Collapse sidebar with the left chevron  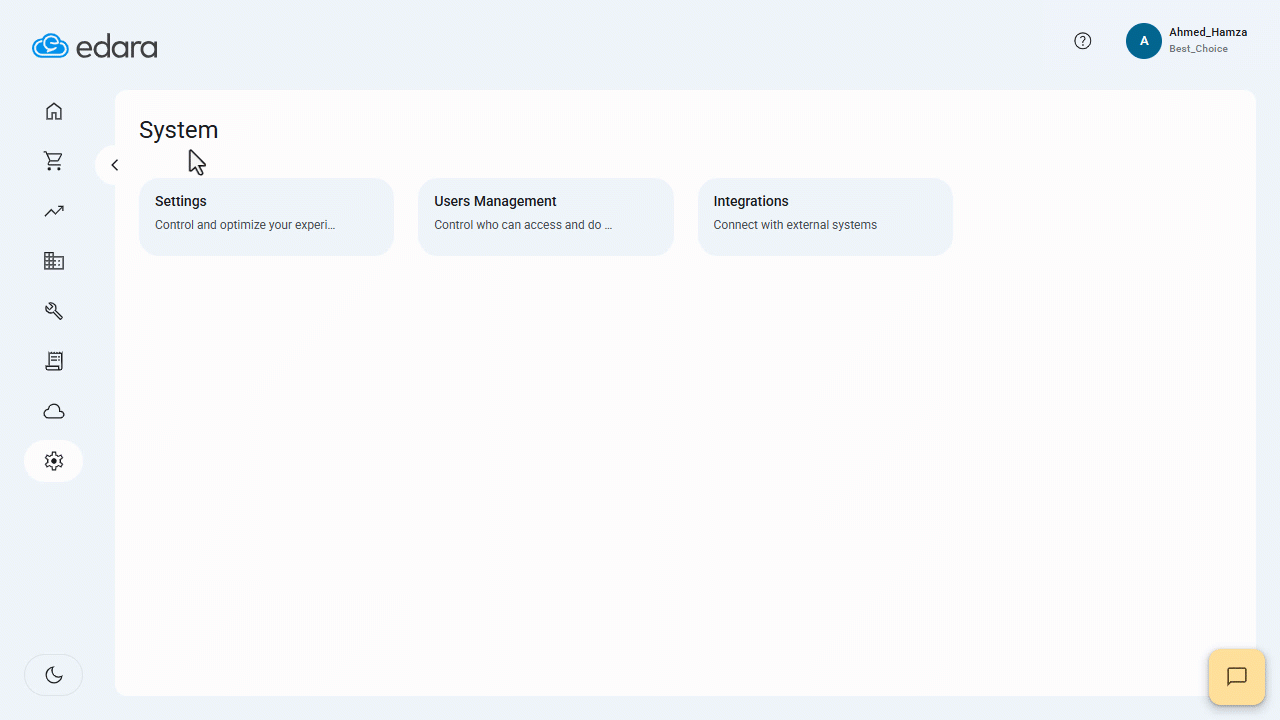[114, 165]
